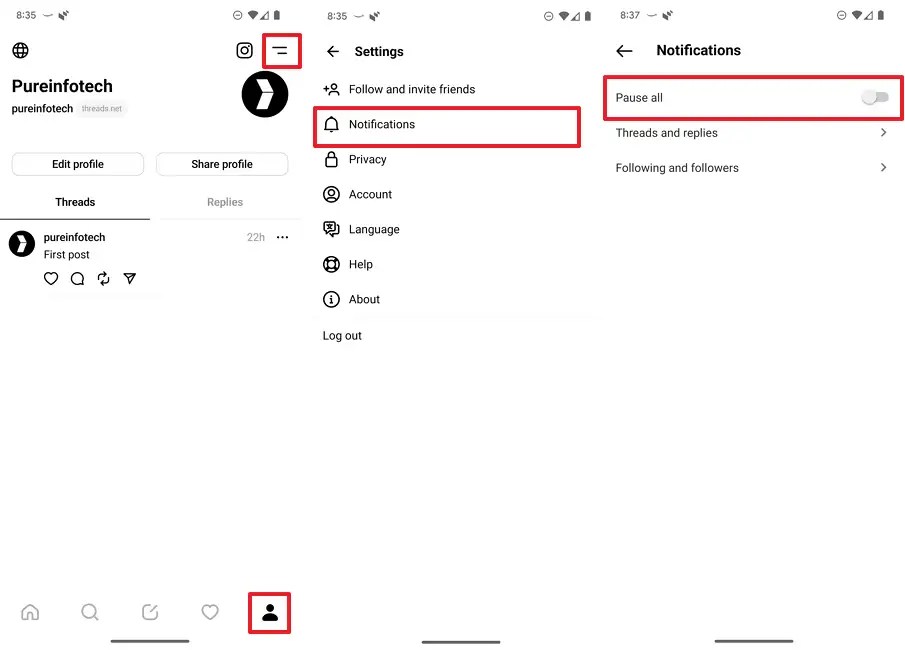Tap the Edit profile button
Image resolution: width=905 pixels, height=650 pixels.
pos(77,163)
